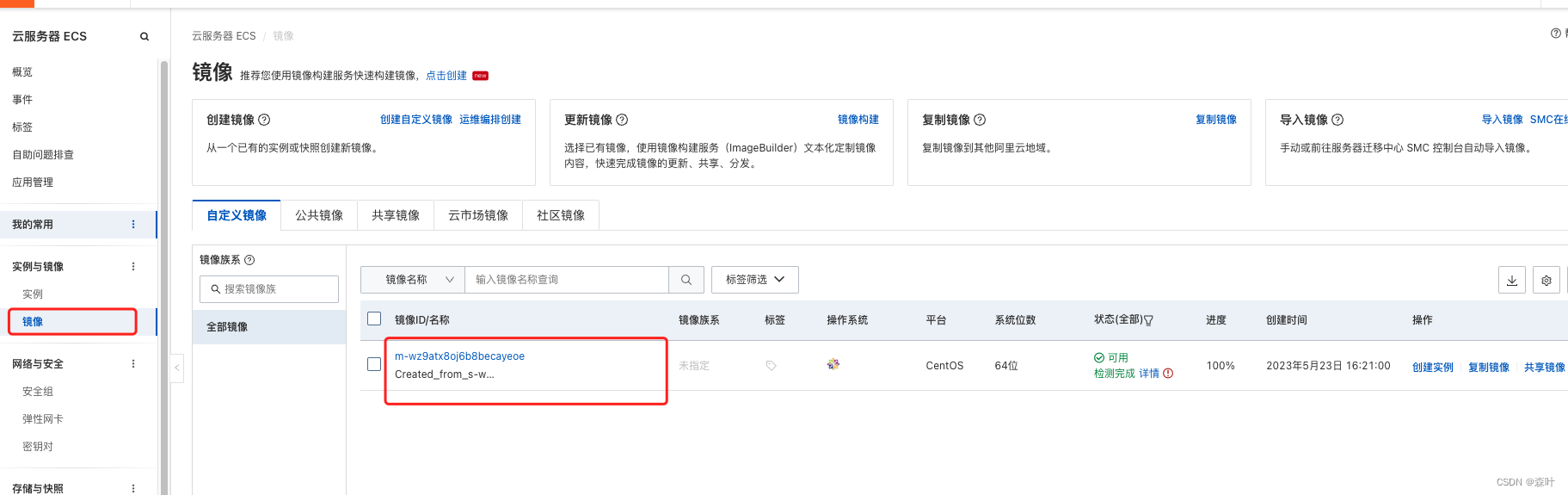Image resolution: width=1568 pixels, height=495 pixels.
Task: Open the 镜像名称 search type dropdown
Action: pos(413,280)
